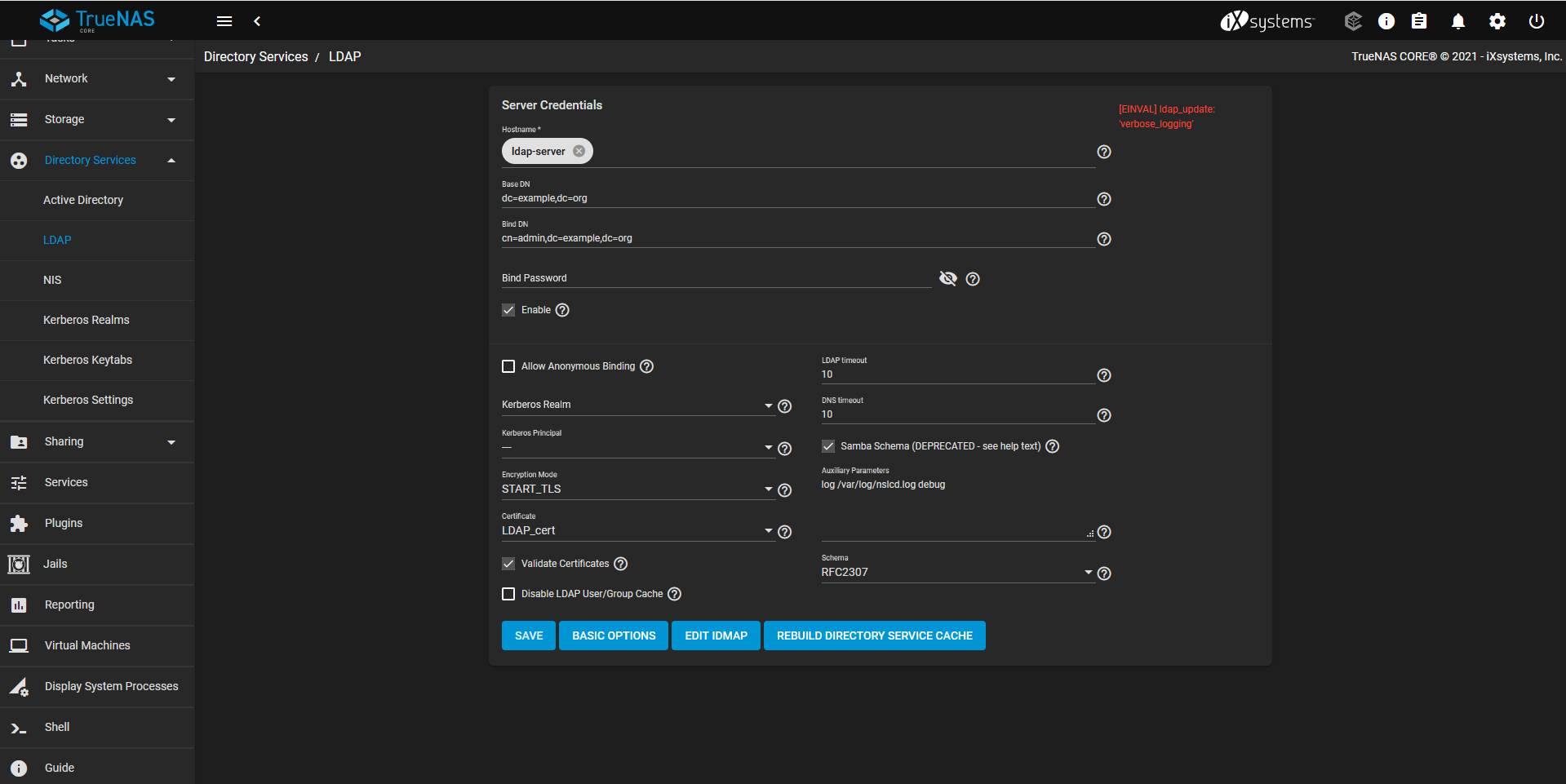Image resolution: width=1566 pixels, height=784 pixels.
Task: Click the Power button icon
Action: (1537, 21)
